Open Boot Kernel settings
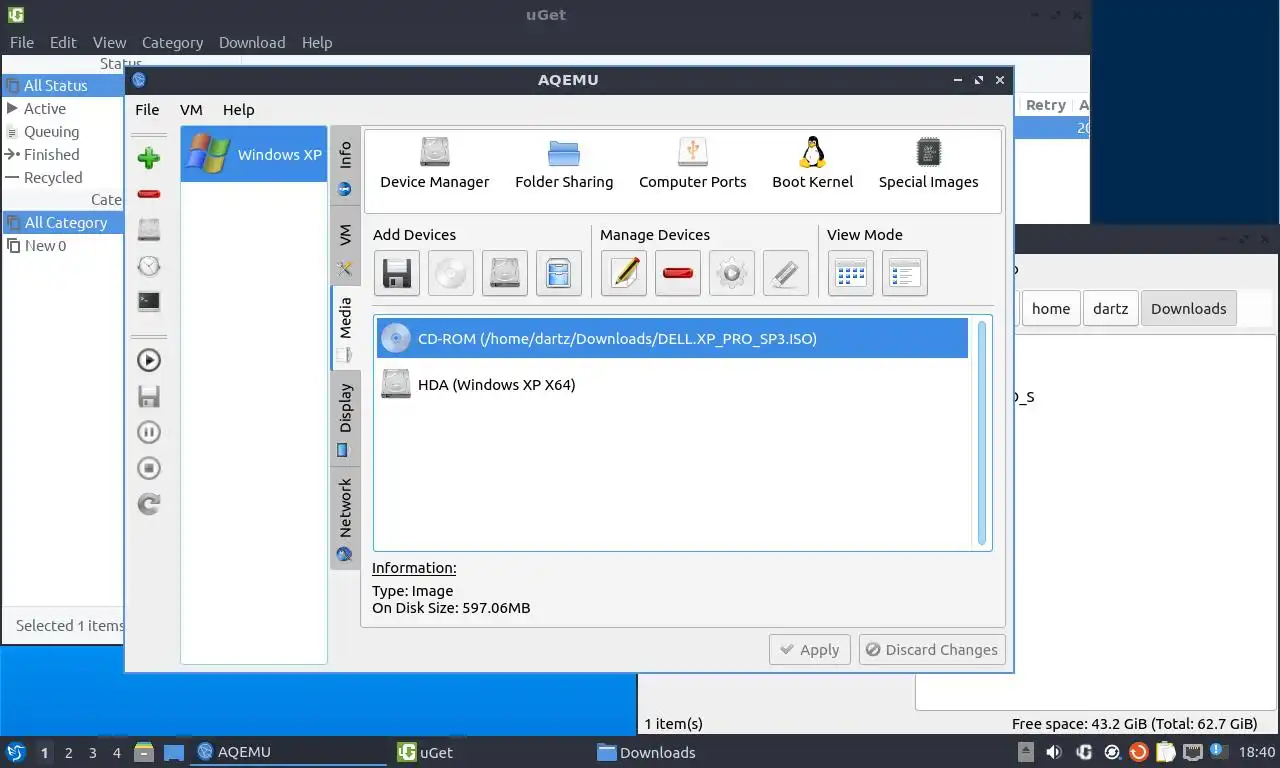 coord(813,164)
